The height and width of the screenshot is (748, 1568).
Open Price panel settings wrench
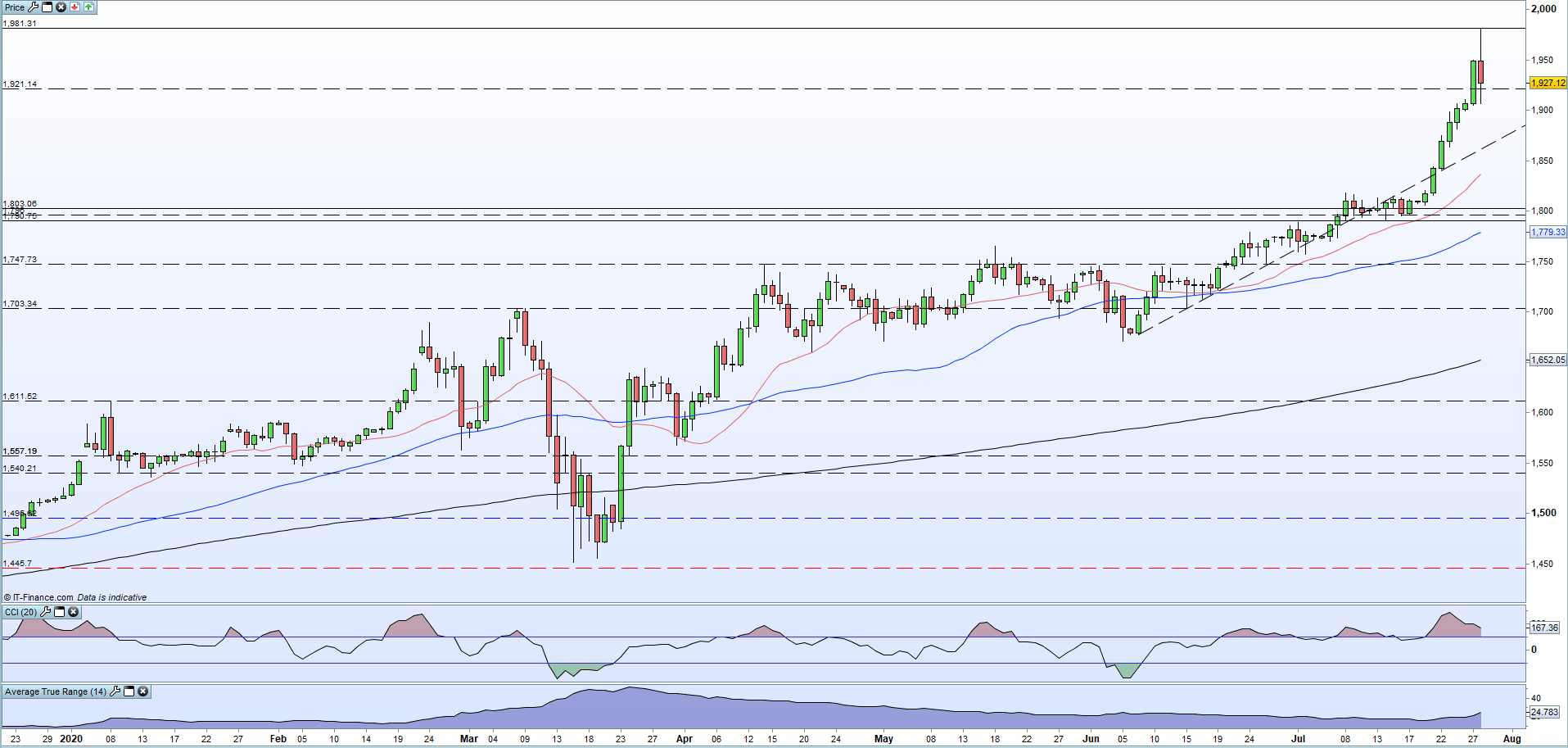[x=34, y=7]
